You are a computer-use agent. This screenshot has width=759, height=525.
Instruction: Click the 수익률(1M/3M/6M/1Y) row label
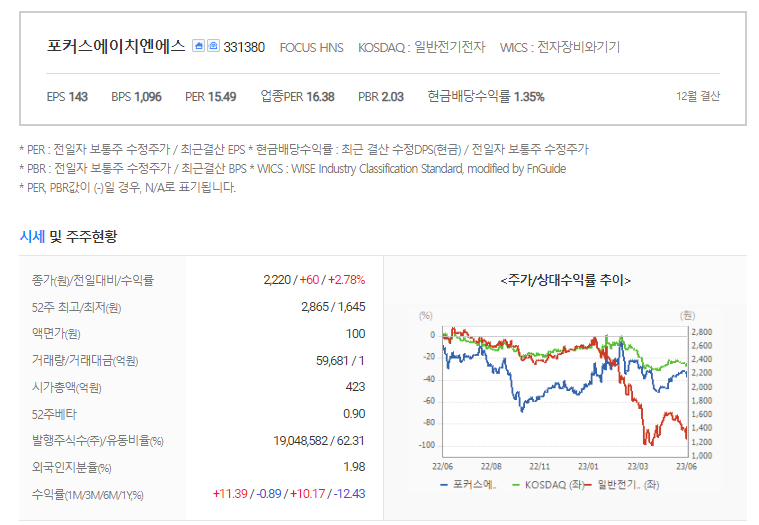coord(88,495)
